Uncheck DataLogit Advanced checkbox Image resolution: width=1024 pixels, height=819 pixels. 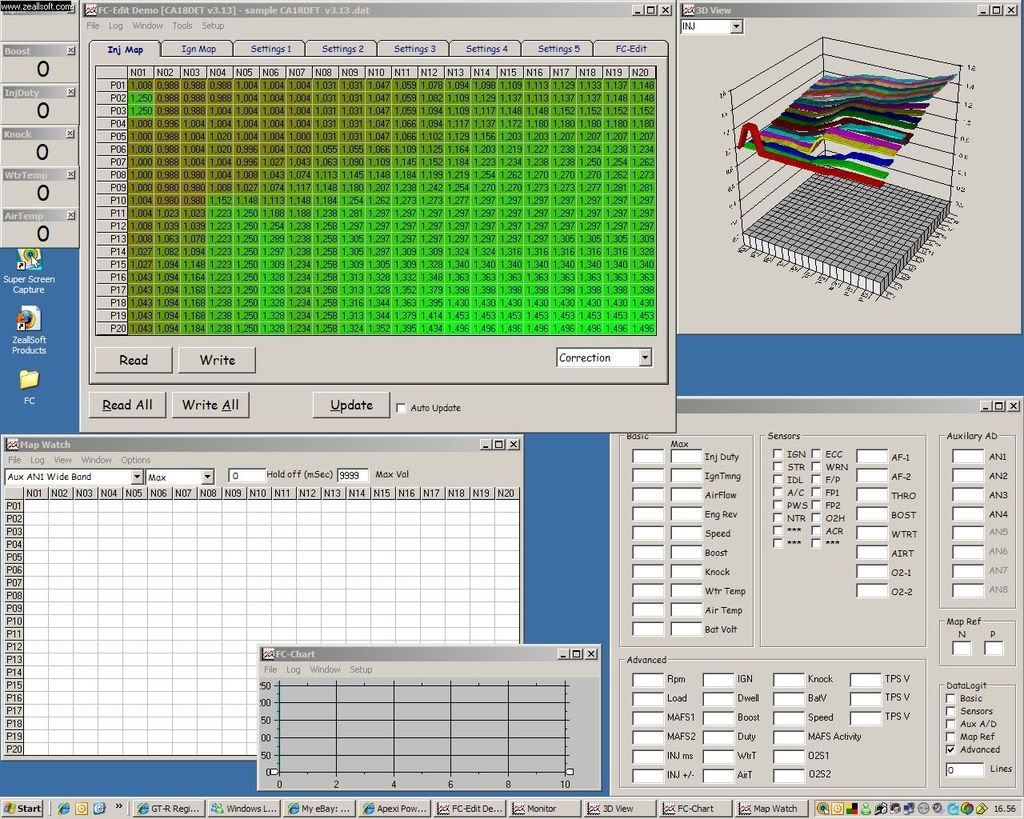click(x=951, y=749)
